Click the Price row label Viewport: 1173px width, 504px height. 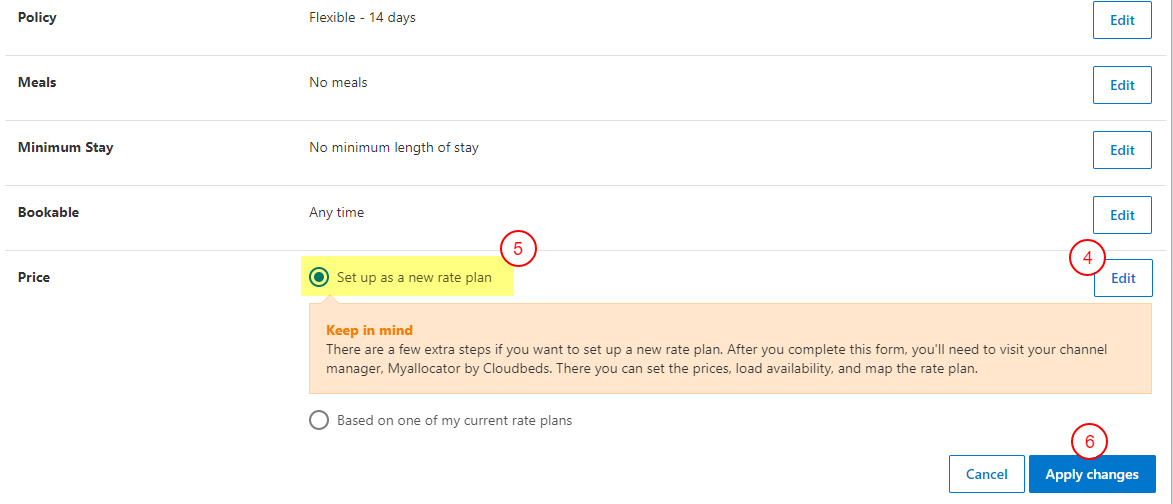34,277
